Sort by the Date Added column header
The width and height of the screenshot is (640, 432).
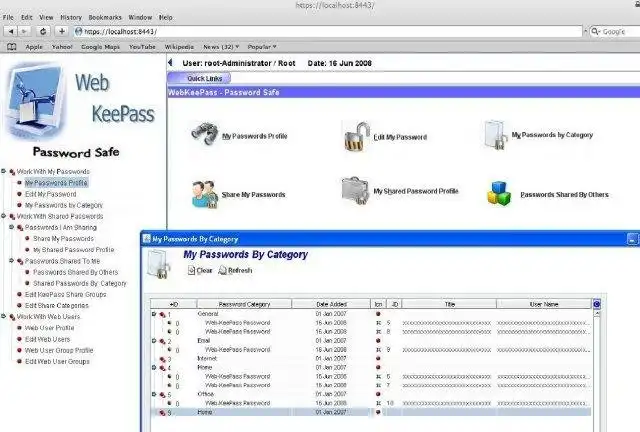coord(331,304)
